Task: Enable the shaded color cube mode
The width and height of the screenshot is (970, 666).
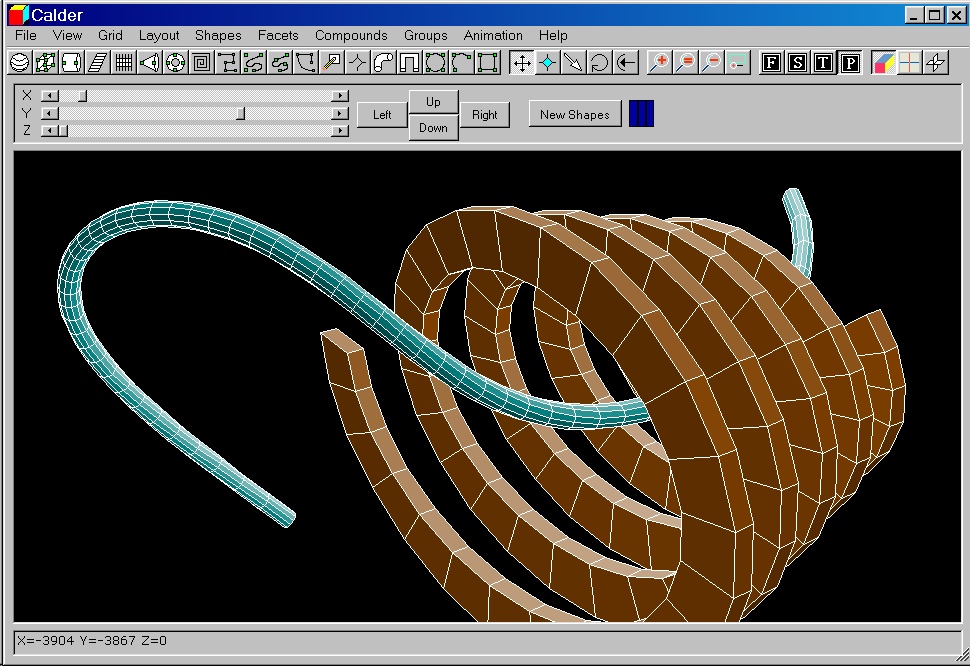Action: (x=883, y=63)
